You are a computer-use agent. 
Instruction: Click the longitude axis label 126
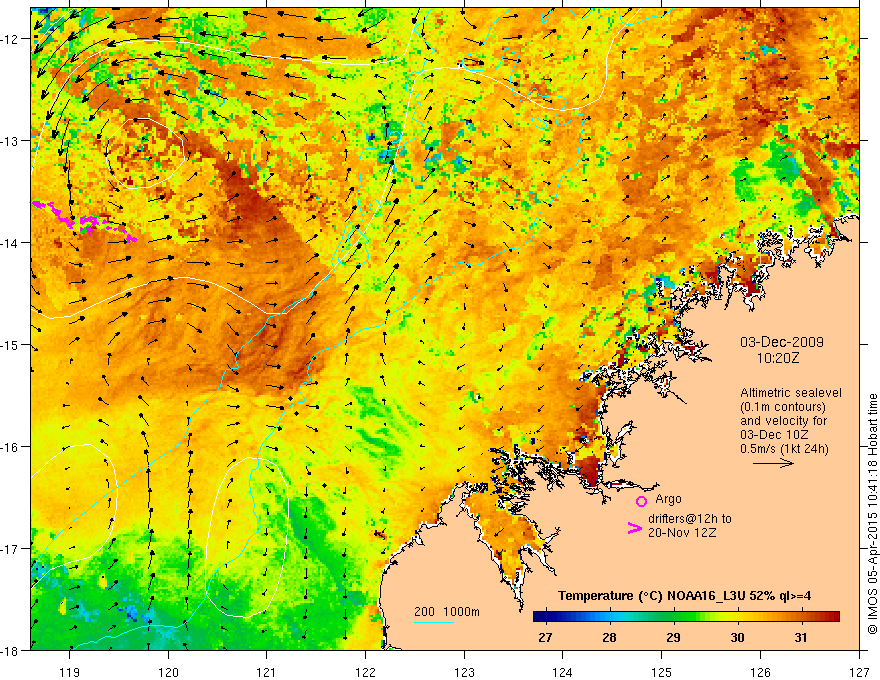(x=760, y=672)
